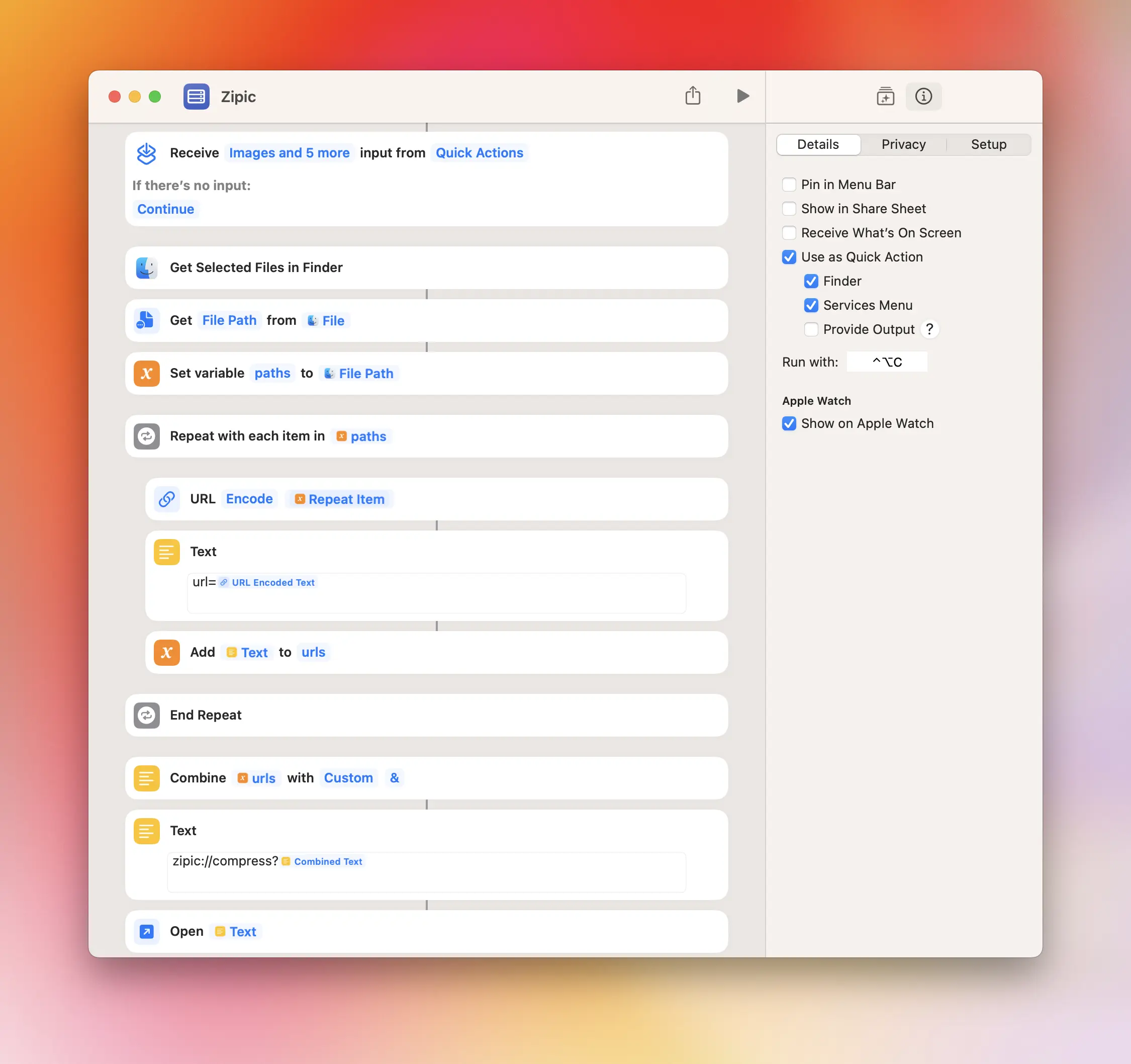Open the Setup tab
Screen dimensions: 1131x1064
point(988,144)
